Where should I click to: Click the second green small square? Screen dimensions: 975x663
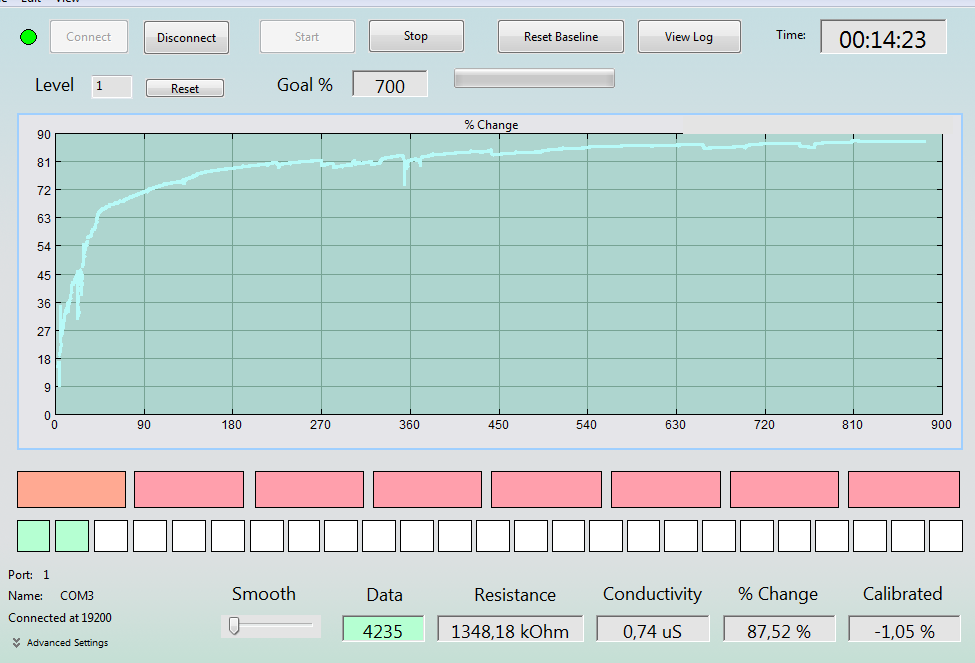coord(72,536)
